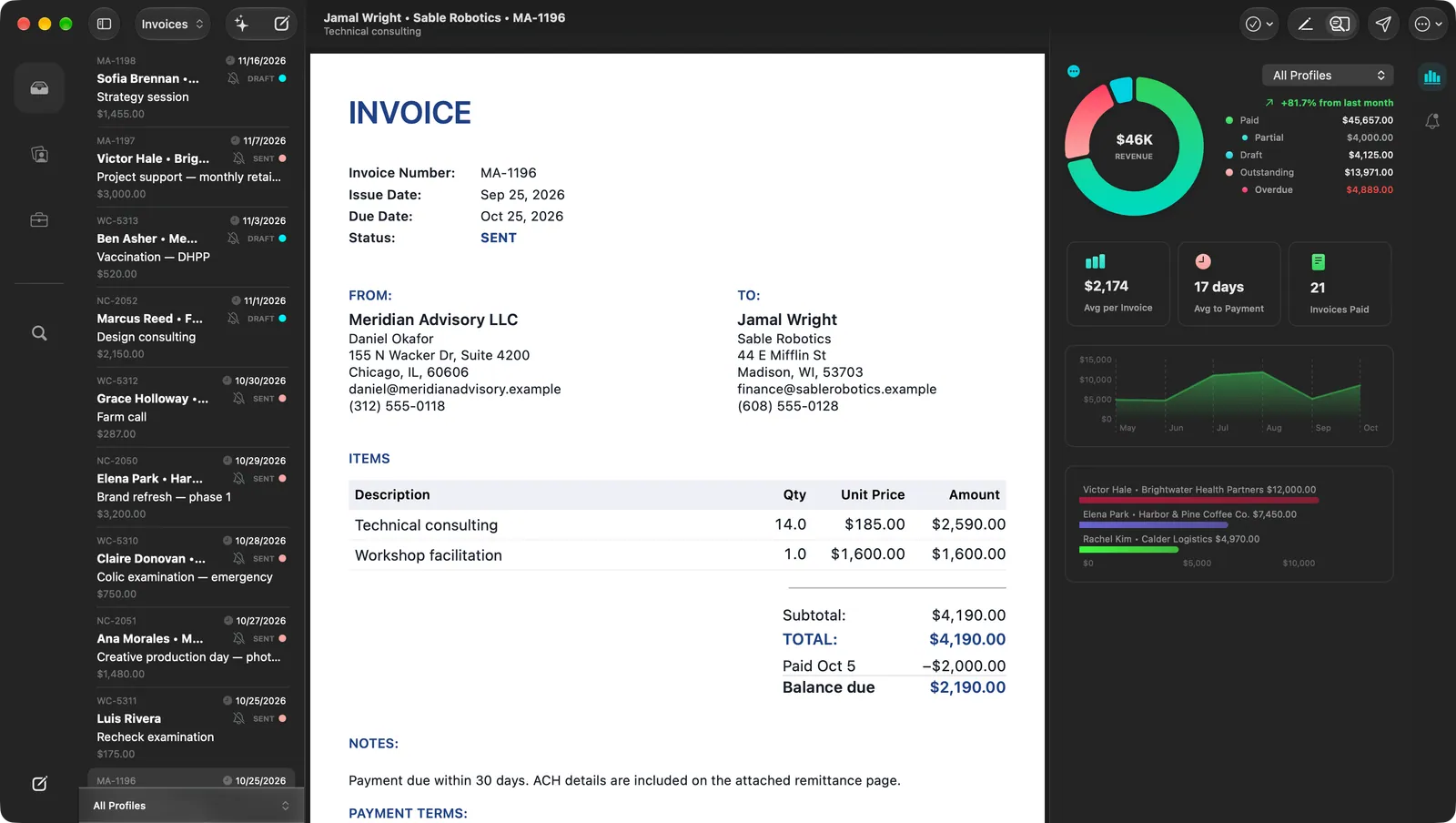
Task: Click the red Victor Hale revenue bar
Action: point(1200,500)
